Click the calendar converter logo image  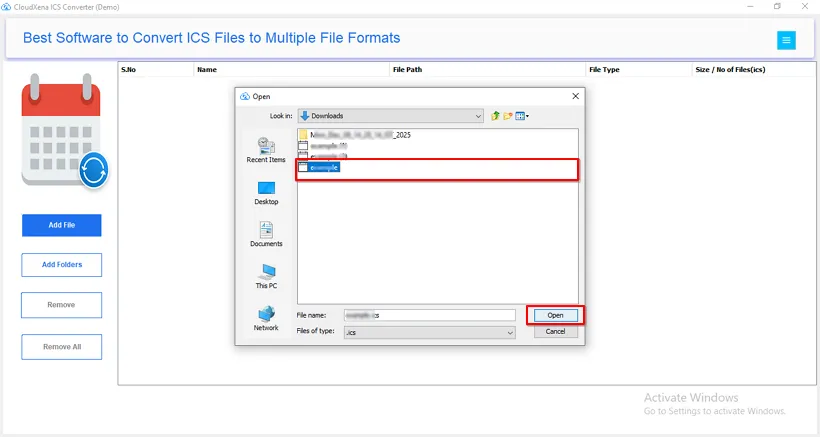click(x=64, y=131)
